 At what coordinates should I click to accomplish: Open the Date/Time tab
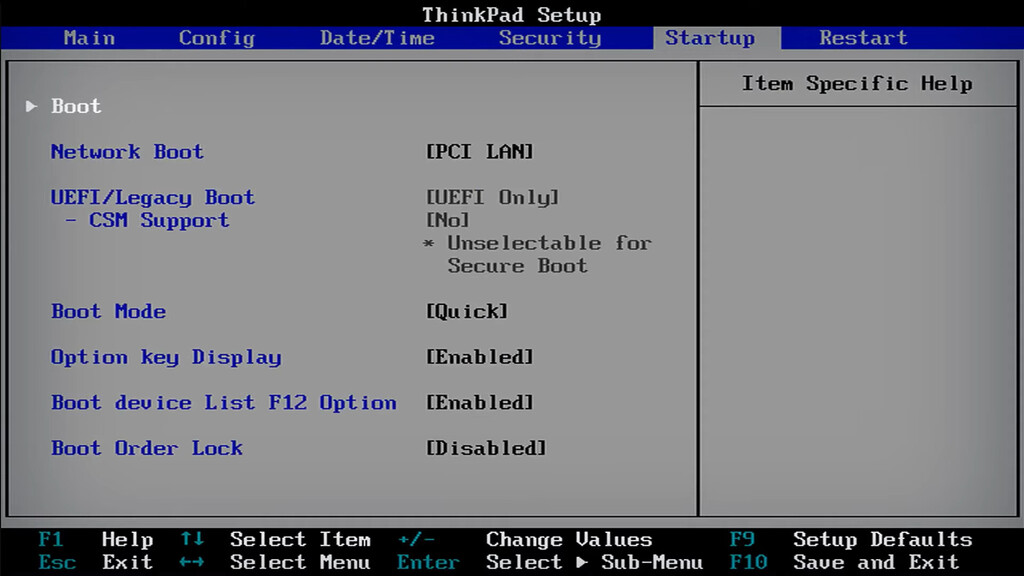coord(377,38)
